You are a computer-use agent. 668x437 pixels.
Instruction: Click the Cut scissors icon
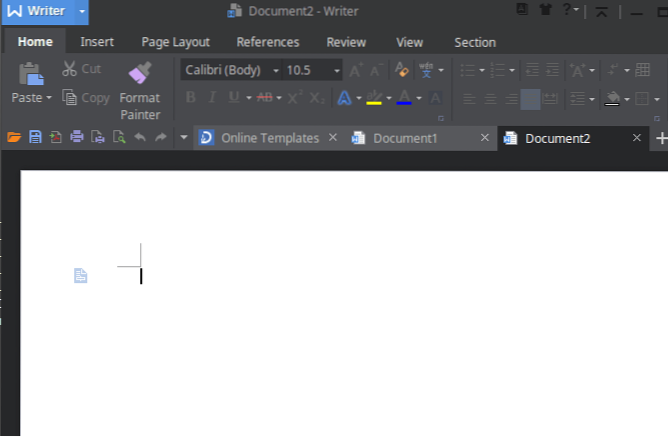click(x=70, y=69)
